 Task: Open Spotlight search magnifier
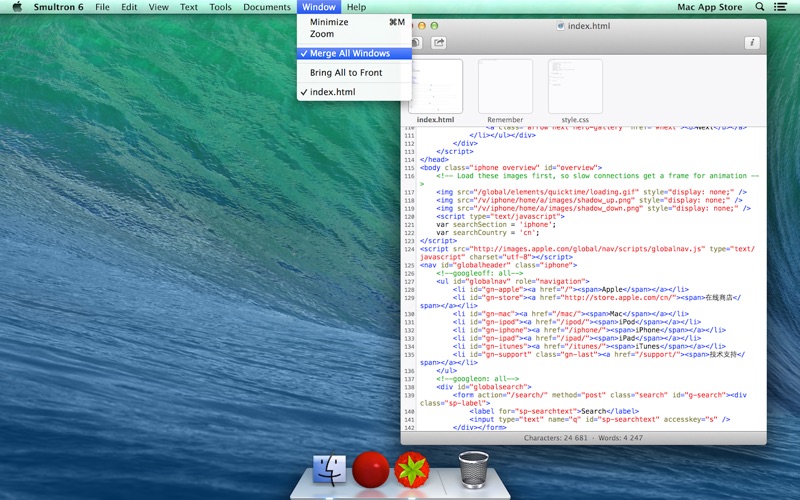760,7
